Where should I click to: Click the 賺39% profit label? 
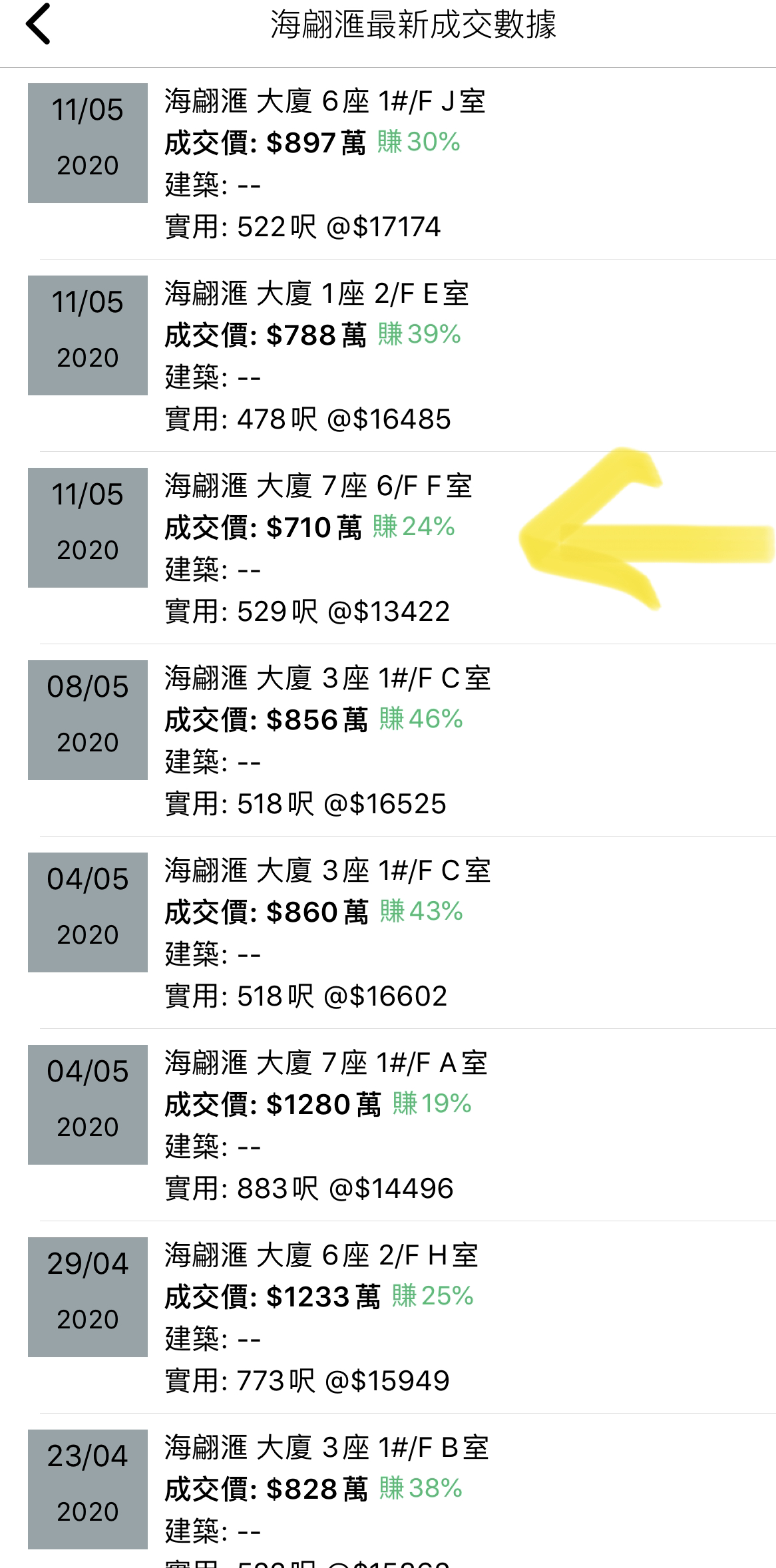coord(419,334)
